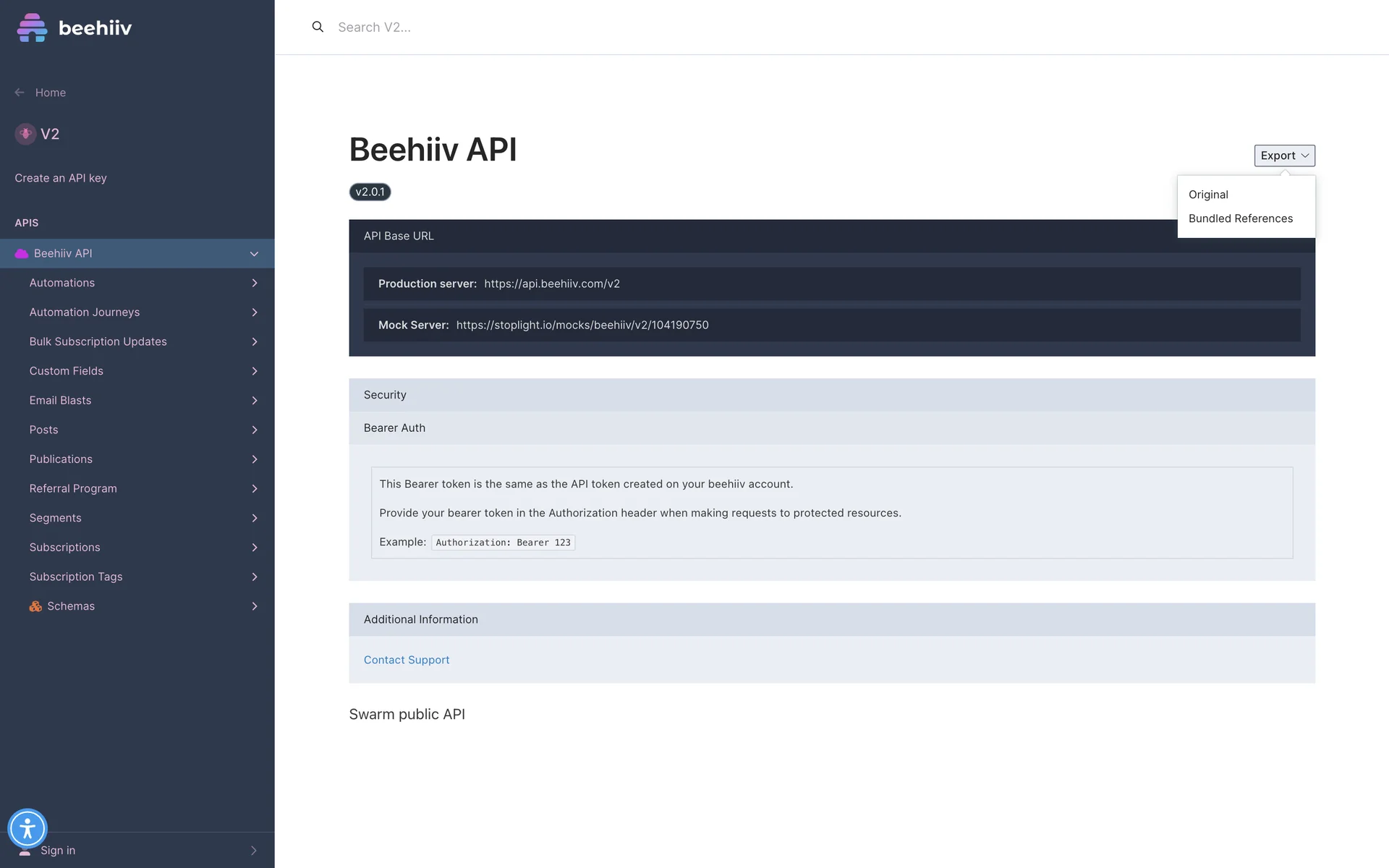Open the Export dropdown button

coord(1284,156)
